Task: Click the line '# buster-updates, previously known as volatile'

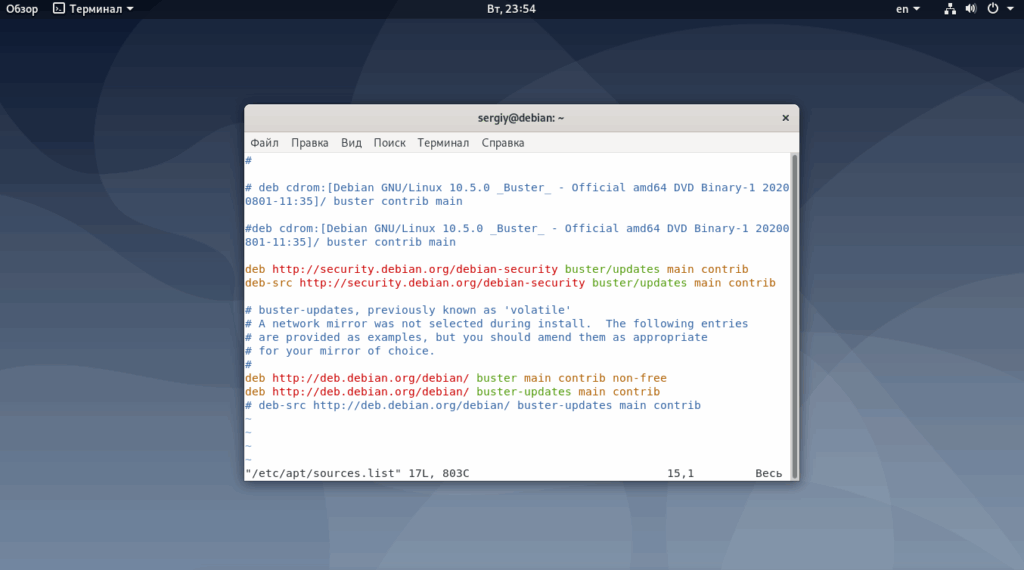Action: point(408,310)
